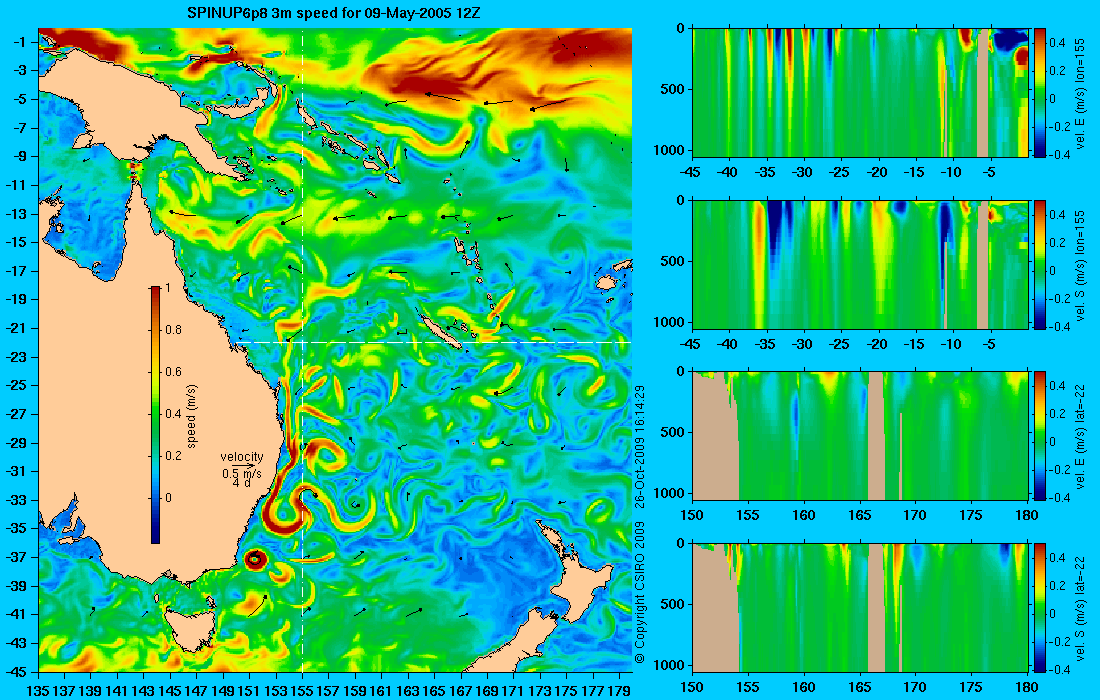Click color bar of vel. S lat=-22 panel
Screen dimensions: 1100x700
(x=1039, y=607)
